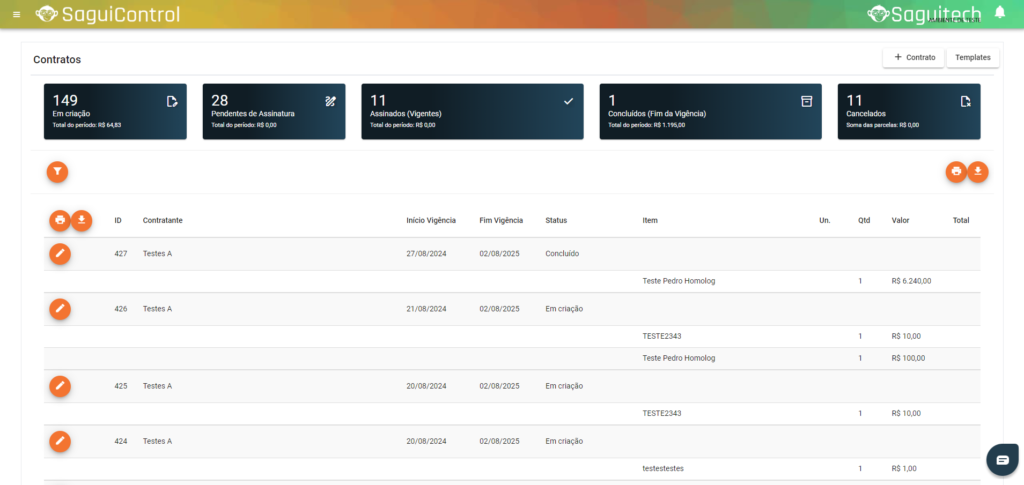Open the Templates button
1024x485 pixels.
click(972, 58)
